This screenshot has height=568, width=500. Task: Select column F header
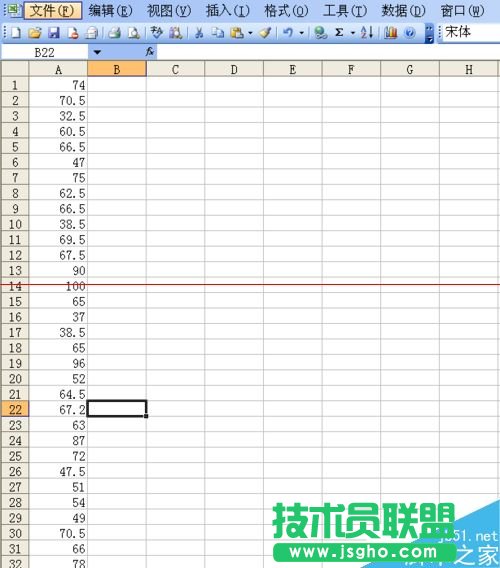click(x=351, y=69)
